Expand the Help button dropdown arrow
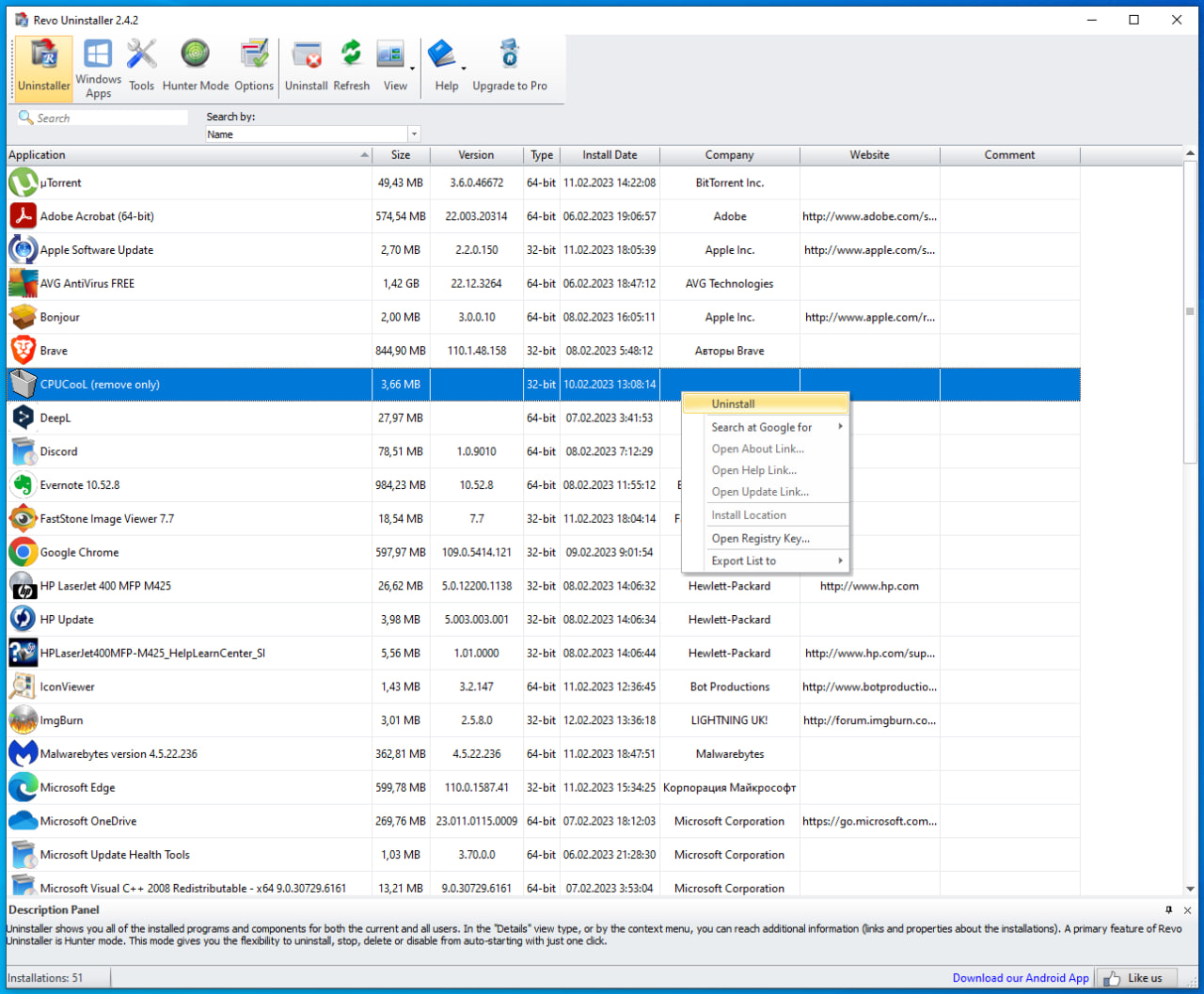 pos(464,68)
